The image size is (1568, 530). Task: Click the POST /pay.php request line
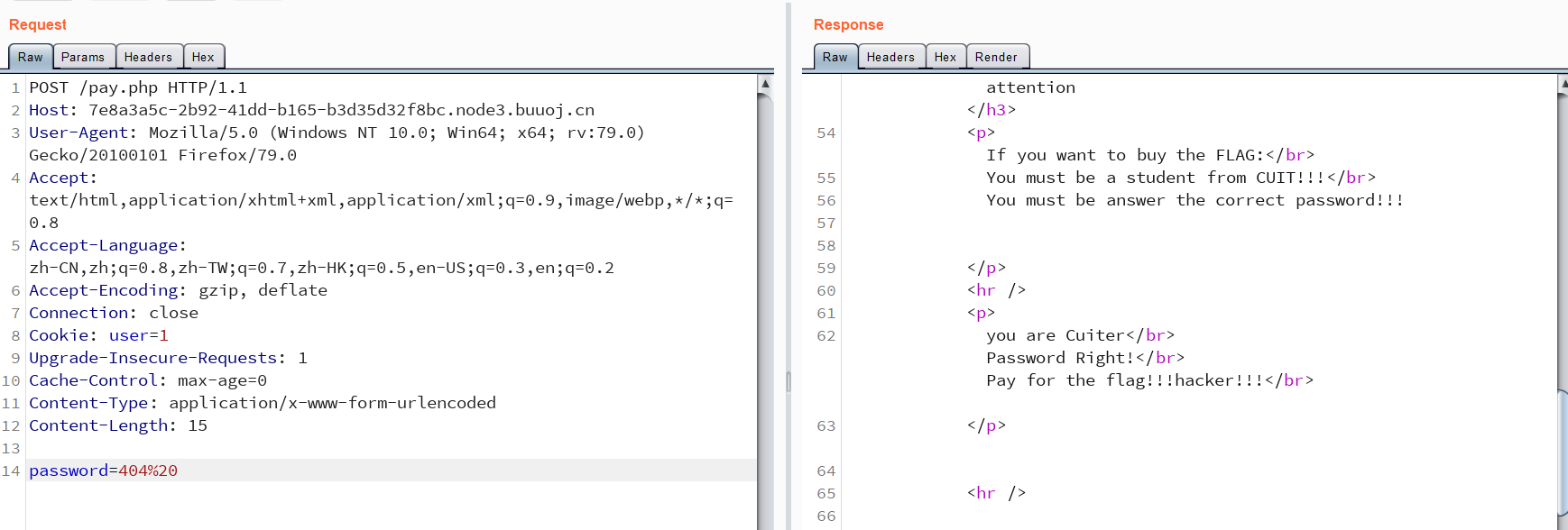tap(138, 87)
